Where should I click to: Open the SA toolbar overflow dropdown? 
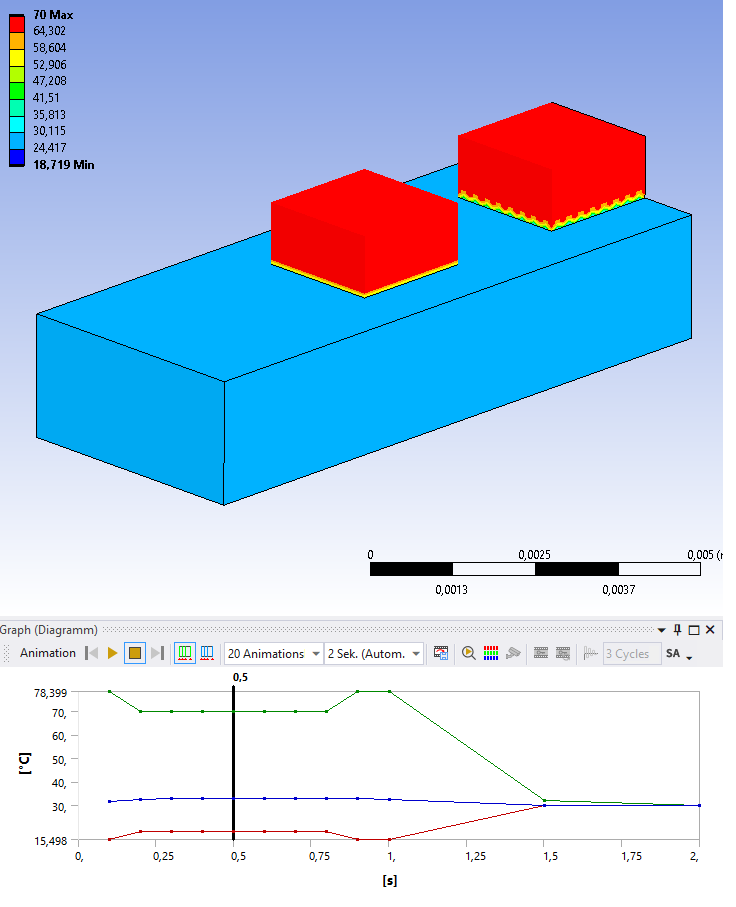pyautogui.click(x=689, y=657)
